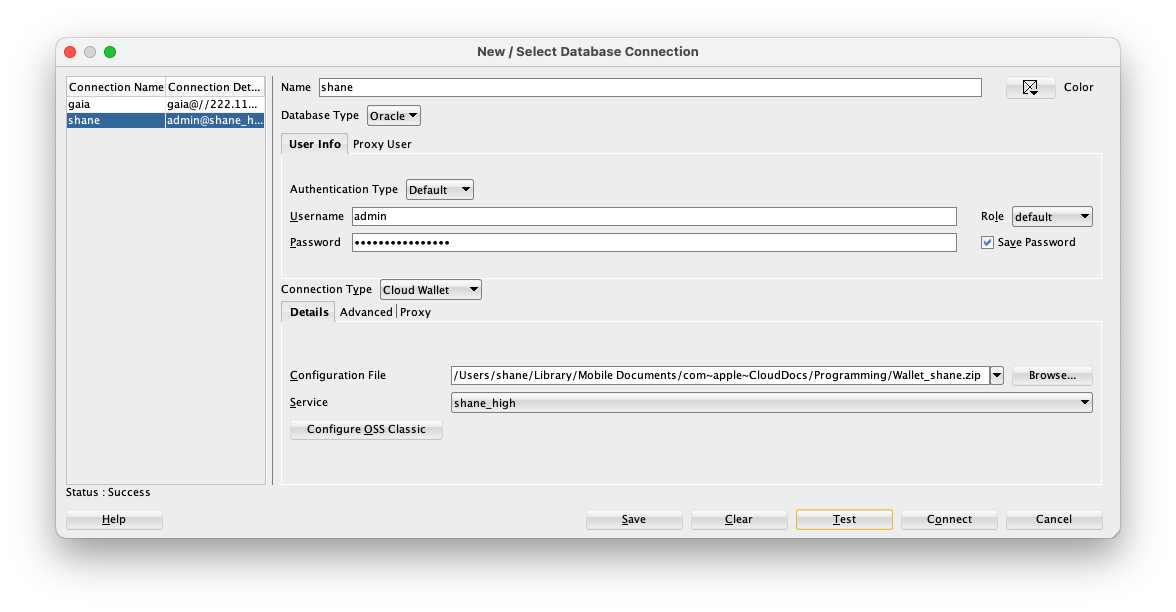This screenshot has width=1176, height=612.
Task: Switch to the User Info tab
Action: [314, 144]
